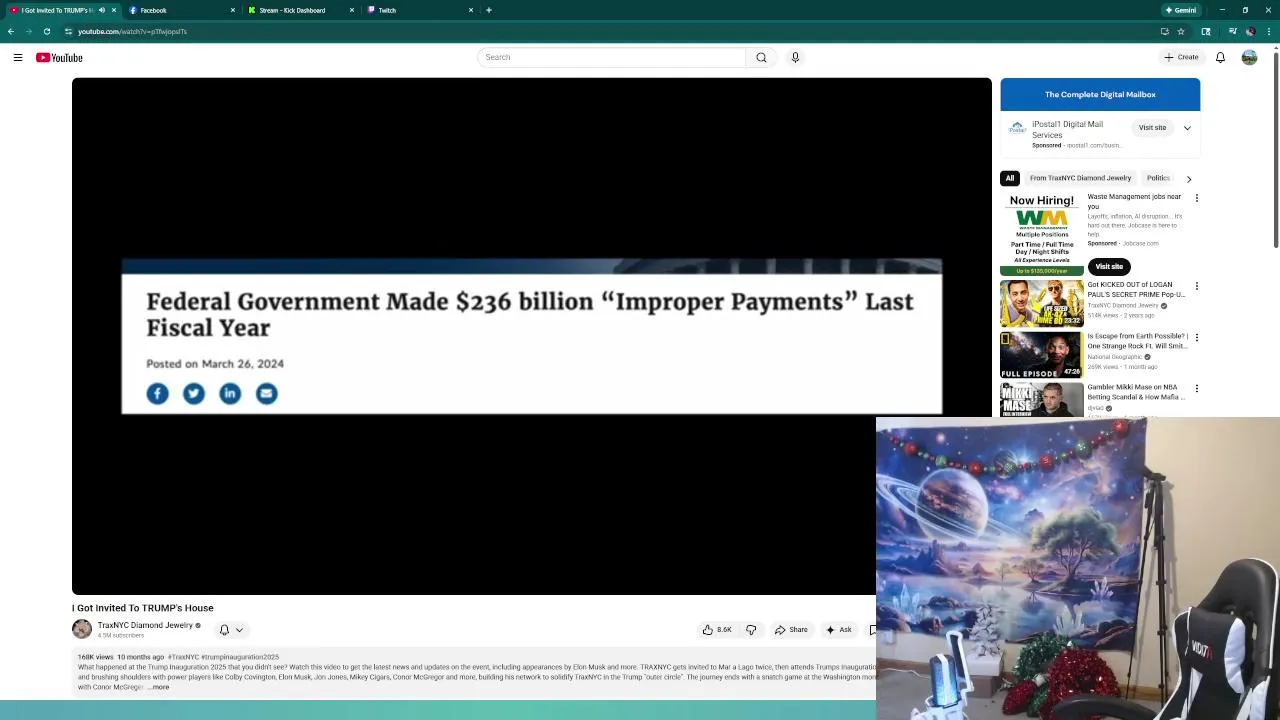View site information icon beside URL
This screenshot has height=720, width=1280.
(x=68, y=31)
